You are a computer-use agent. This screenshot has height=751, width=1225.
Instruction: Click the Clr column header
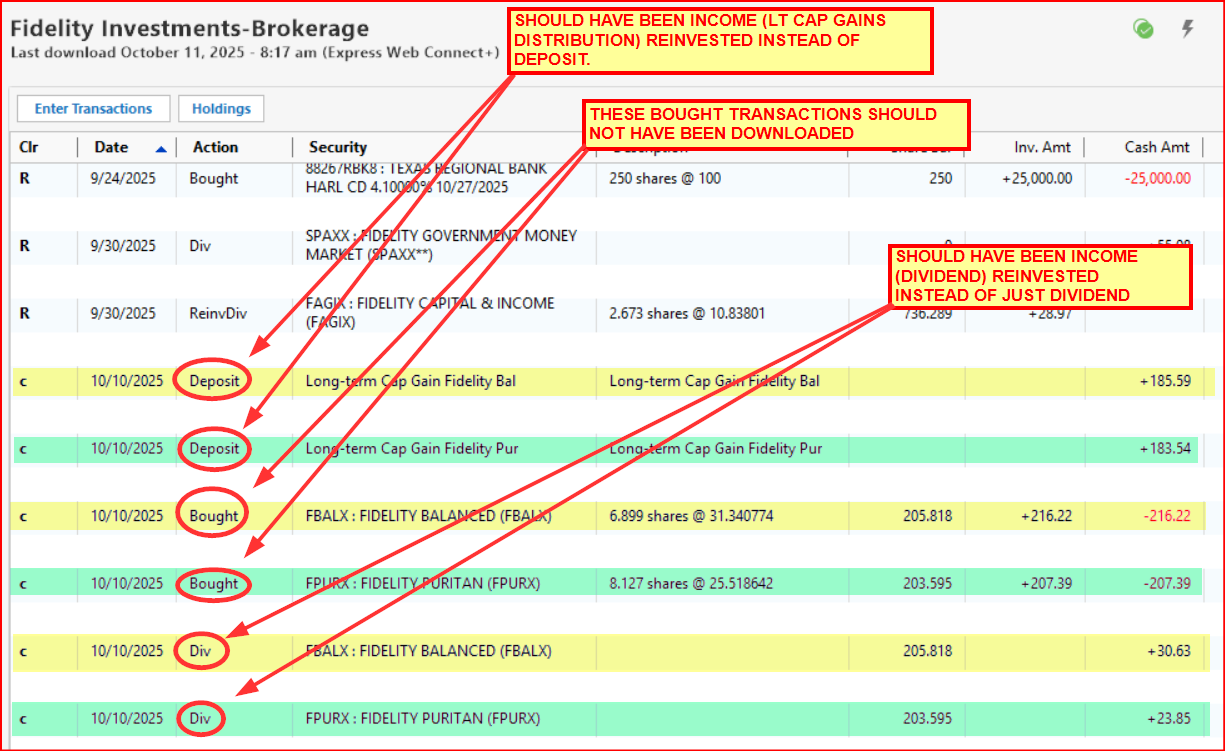[x=29, y=147]
